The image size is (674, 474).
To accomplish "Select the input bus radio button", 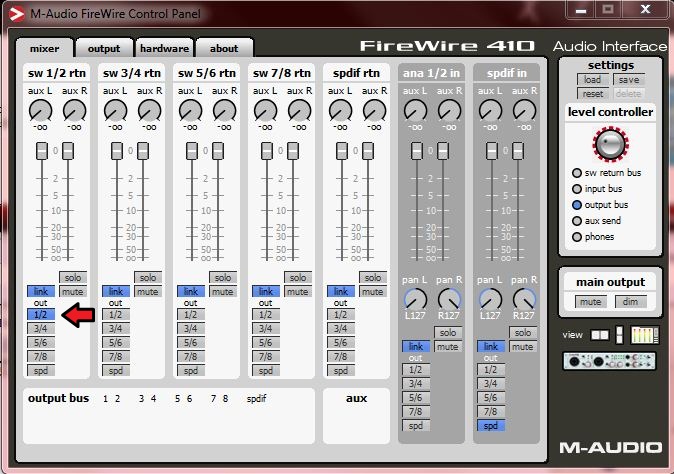I will (x=577, y=189).
